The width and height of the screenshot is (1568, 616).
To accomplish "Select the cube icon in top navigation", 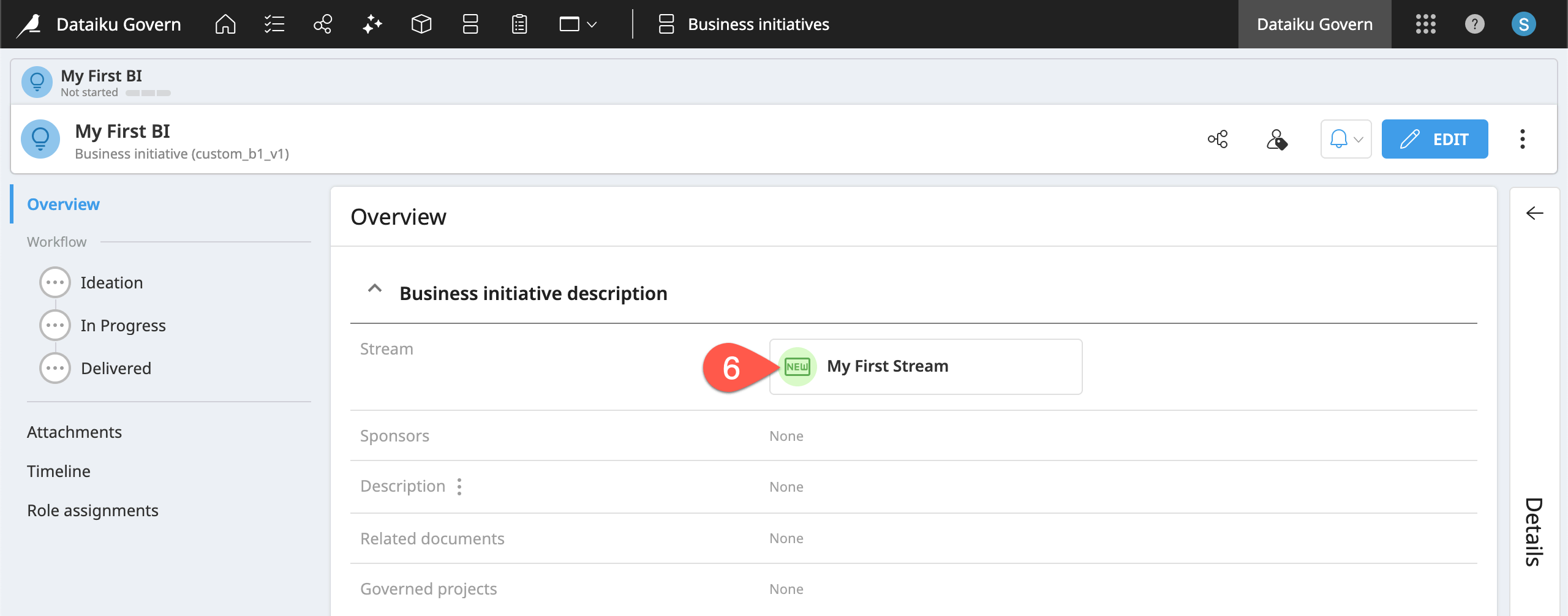I will pos(421,24).
